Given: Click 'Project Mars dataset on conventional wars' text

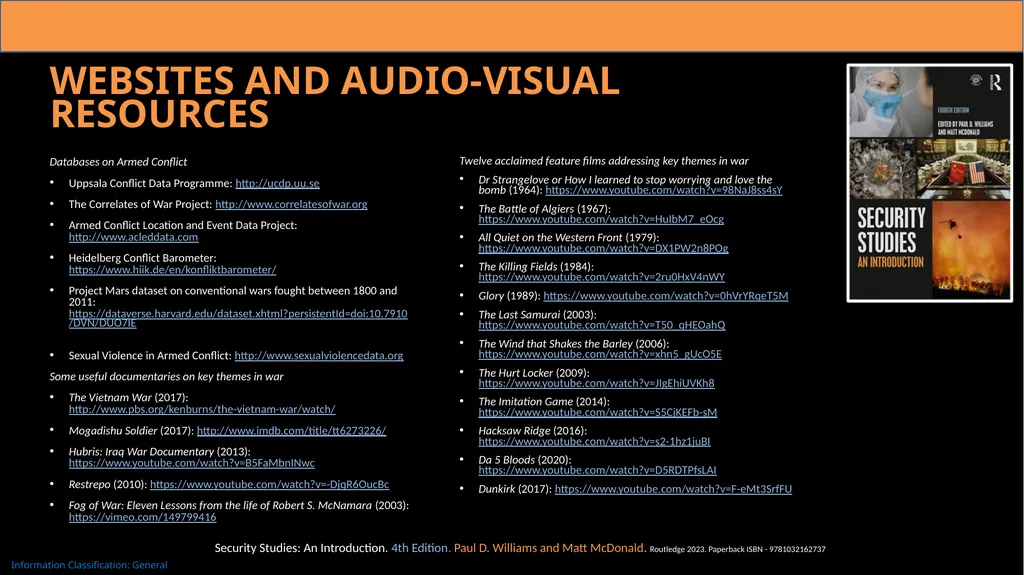Looking at the screenshot, I should point(232,297).
